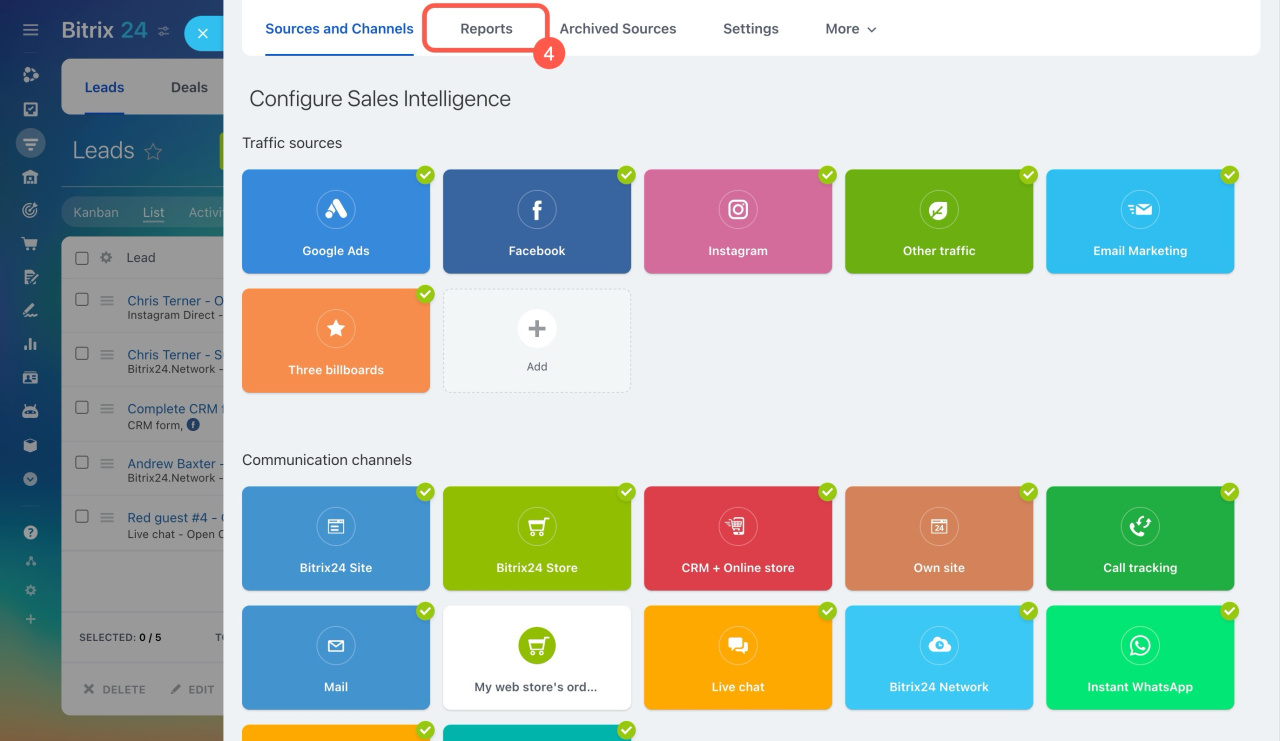Click the Bitrix 24 logo

[104, 30]
